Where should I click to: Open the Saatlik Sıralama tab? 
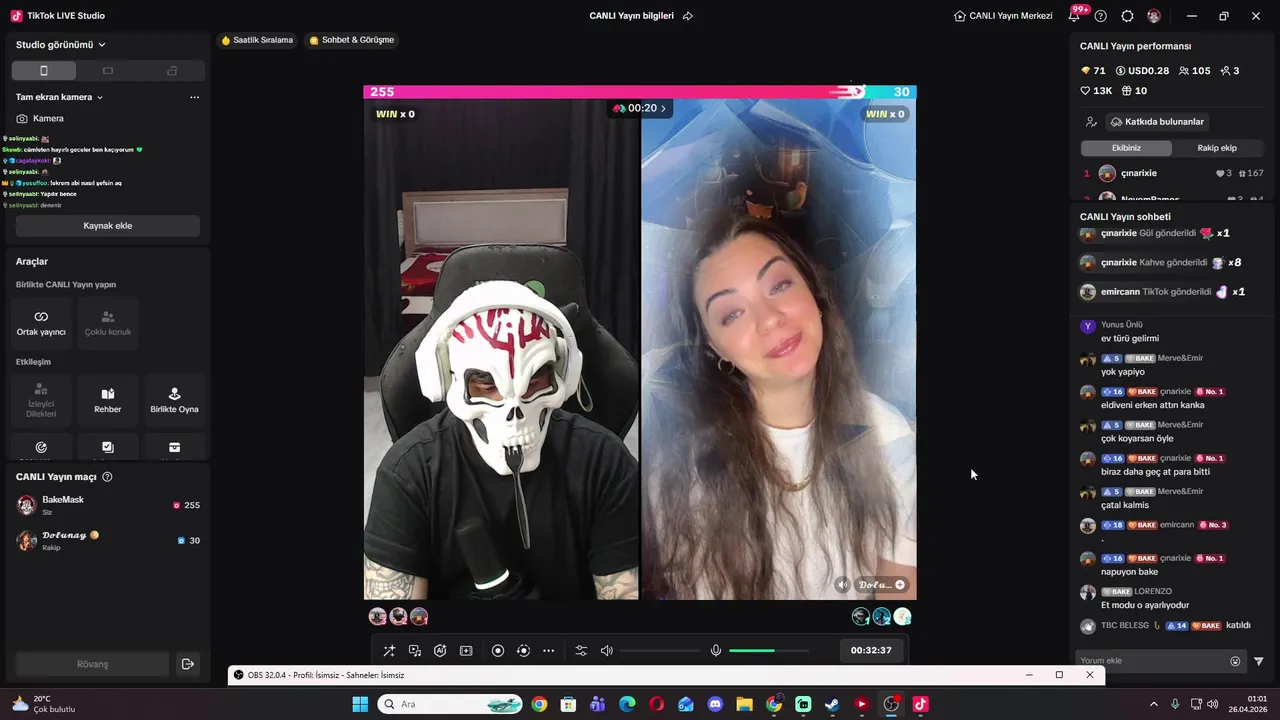257,40
